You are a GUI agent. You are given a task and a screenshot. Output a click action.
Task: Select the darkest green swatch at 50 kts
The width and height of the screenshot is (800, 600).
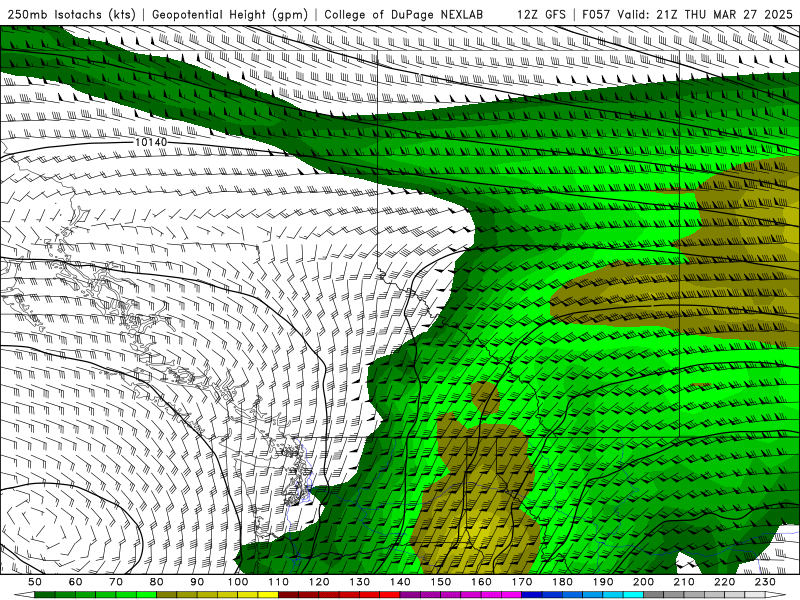click(x=44, y=594)
